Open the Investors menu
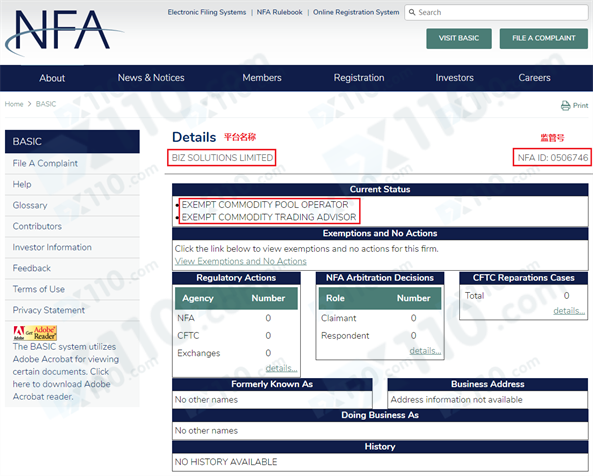Image resolution: width=593 pixels, height=476 pixels. pos(454,78)
